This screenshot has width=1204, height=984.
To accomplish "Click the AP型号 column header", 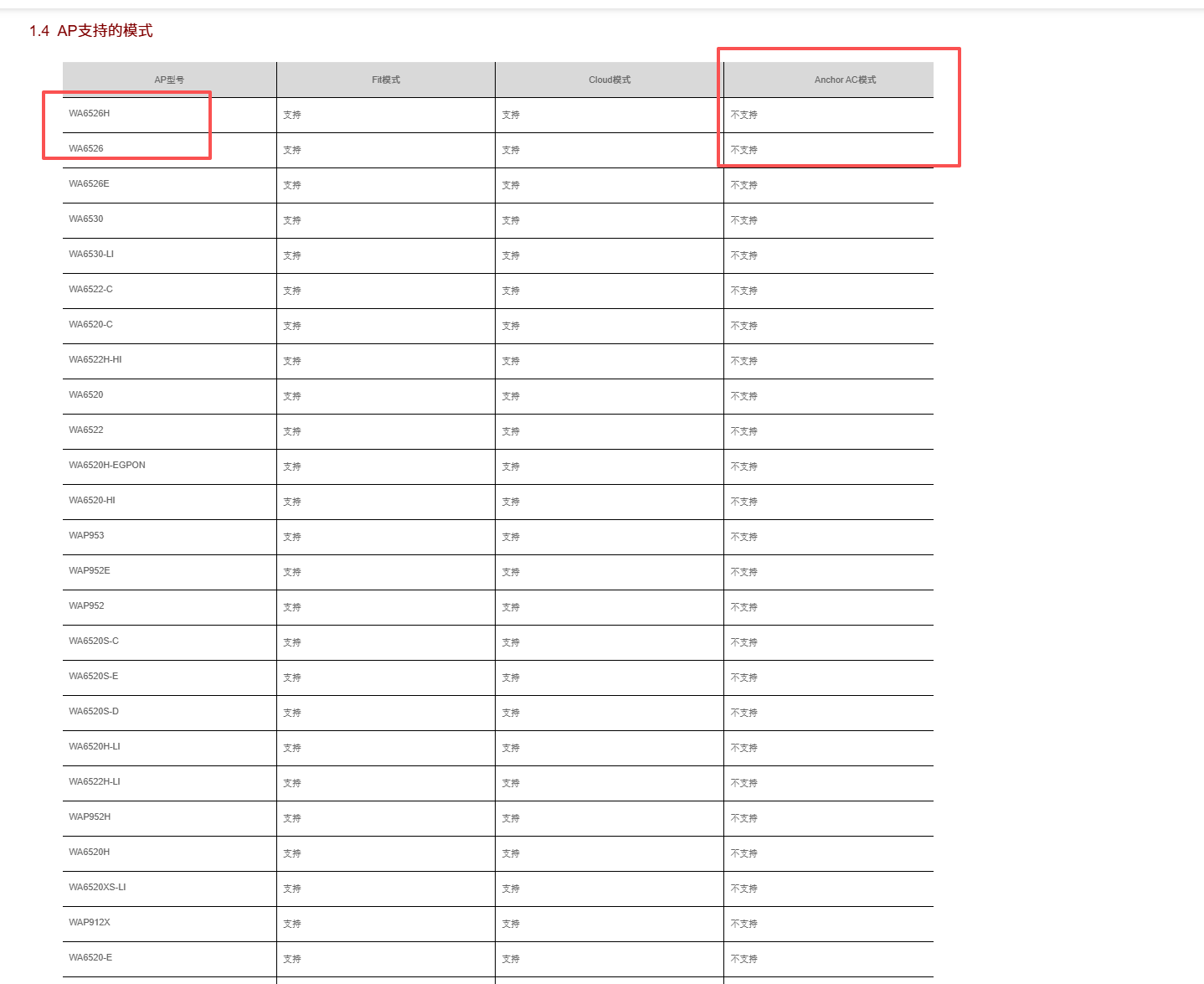I will [x=169, y=80].
